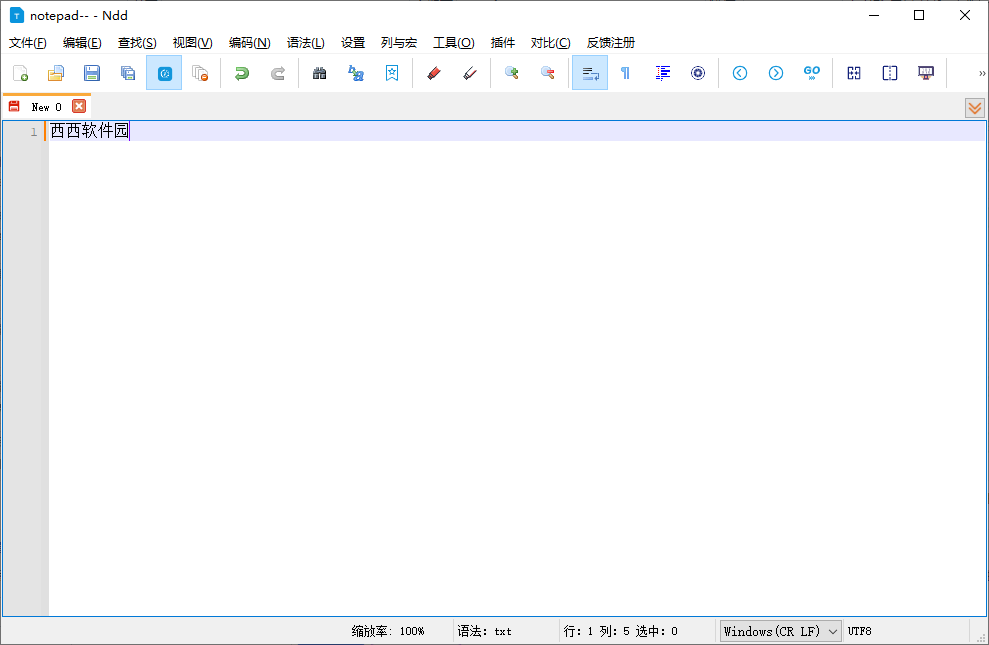Go to previous position arrow

[x=740, y=73]
